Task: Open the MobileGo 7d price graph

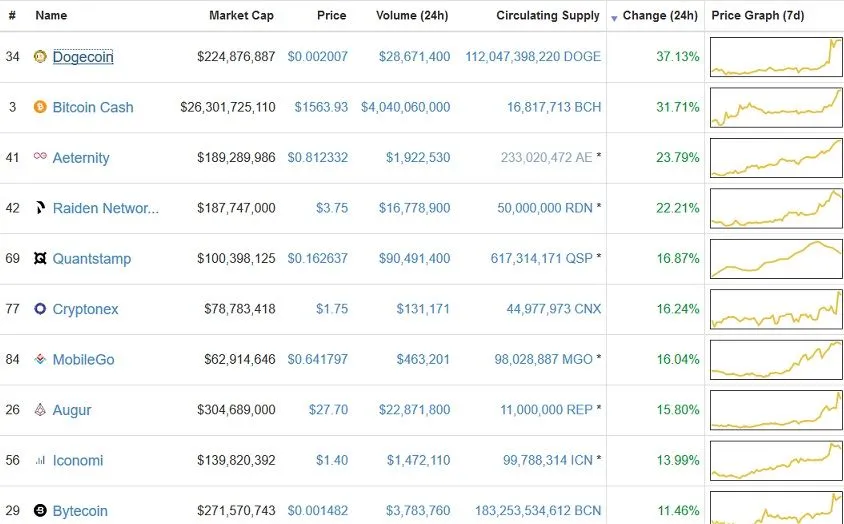Action: (776, 359)
